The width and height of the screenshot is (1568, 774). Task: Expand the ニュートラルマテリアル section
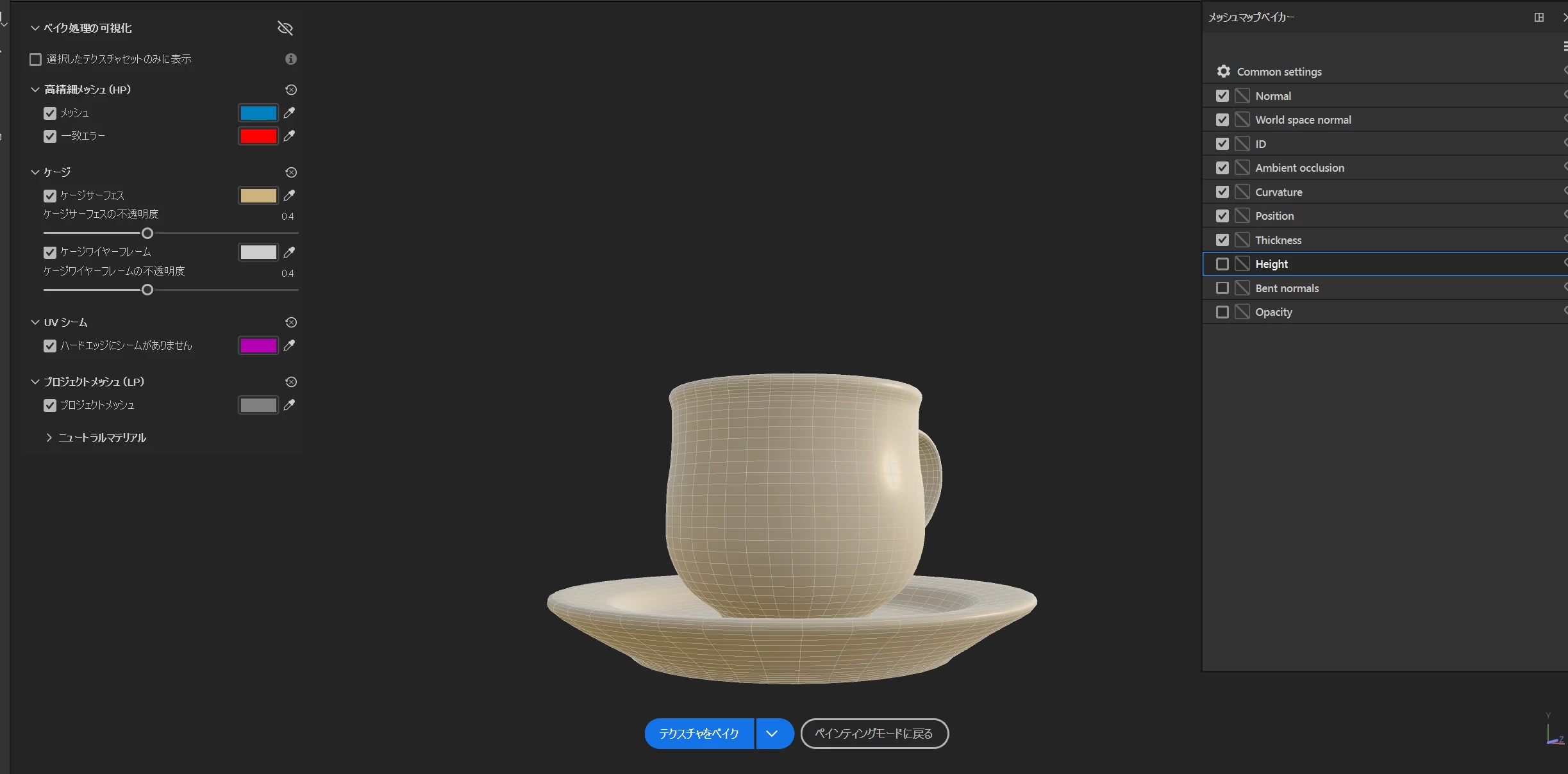pos(49,438)
